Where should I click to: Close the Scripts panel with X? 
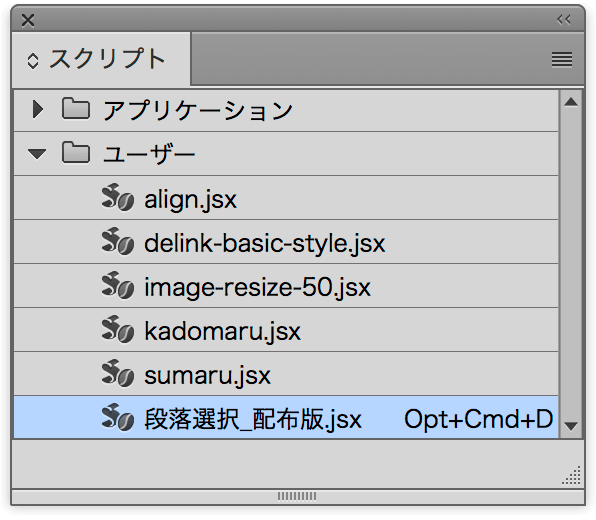pyautogui.click(x=28, y=20)
